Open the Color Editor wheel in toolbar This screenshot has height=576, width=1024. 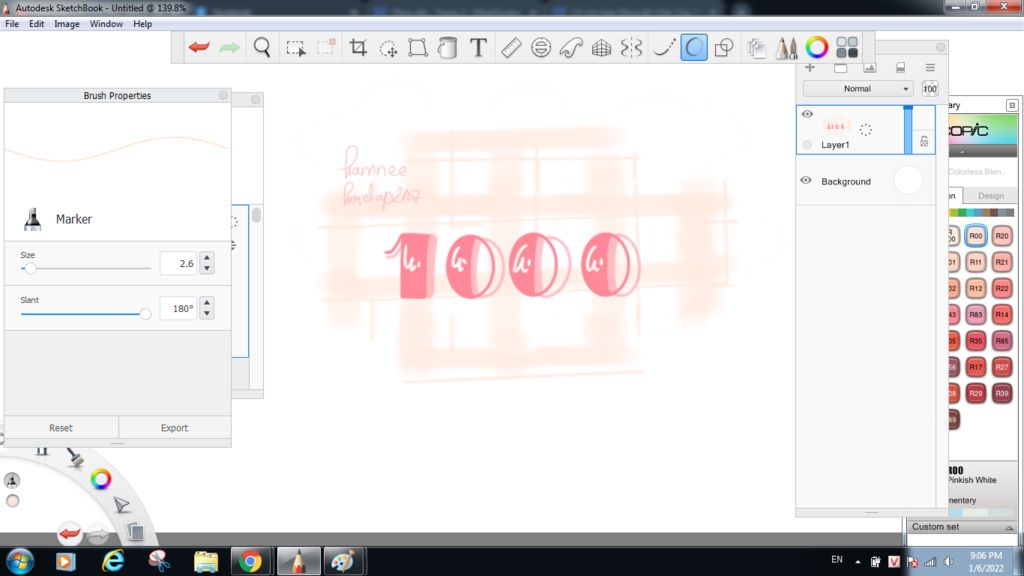pyautogui.click(x=816, y=47)
